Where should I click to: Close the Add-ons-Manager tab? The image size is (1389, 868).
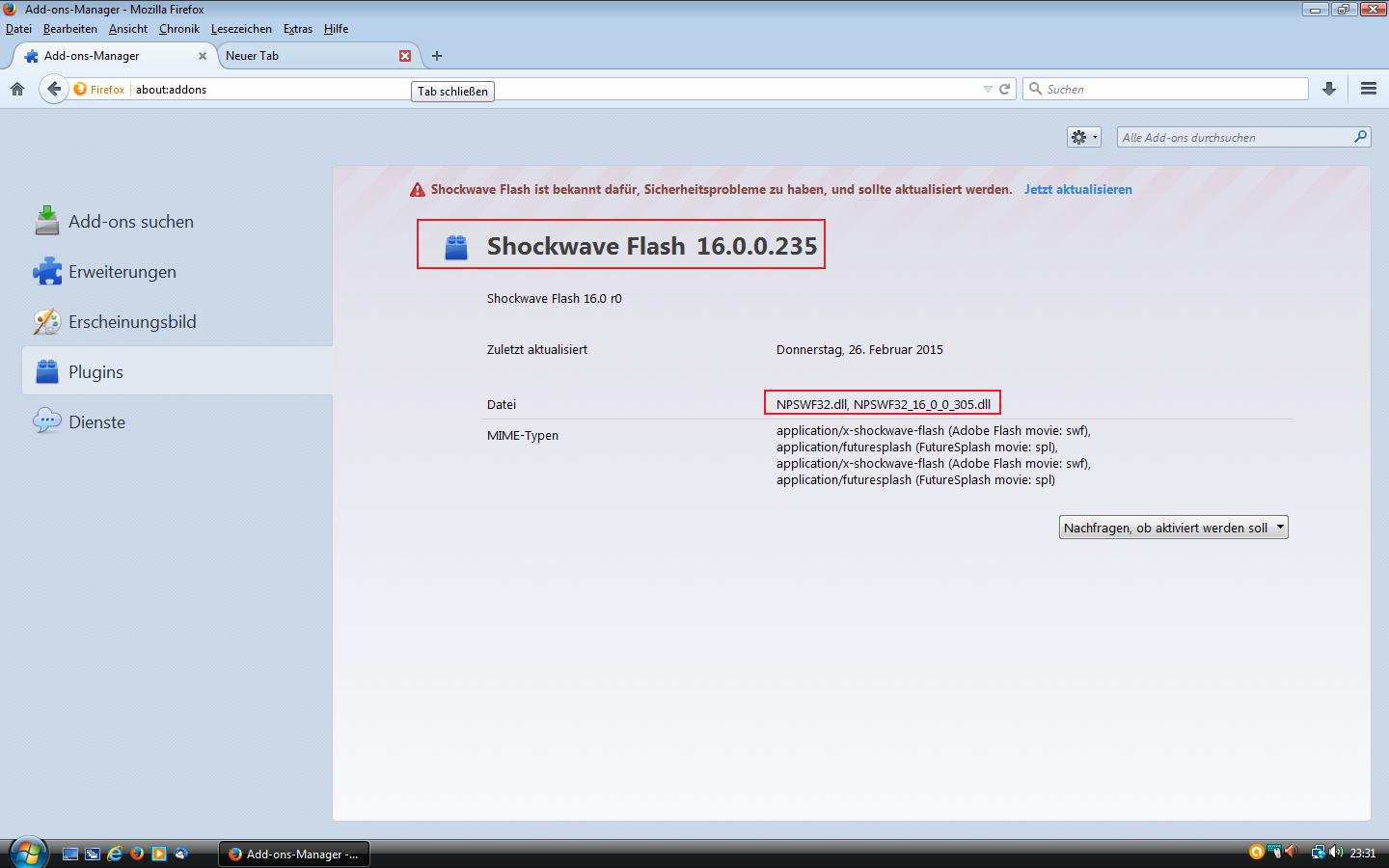pyautogui.click(x=203, y=56)
